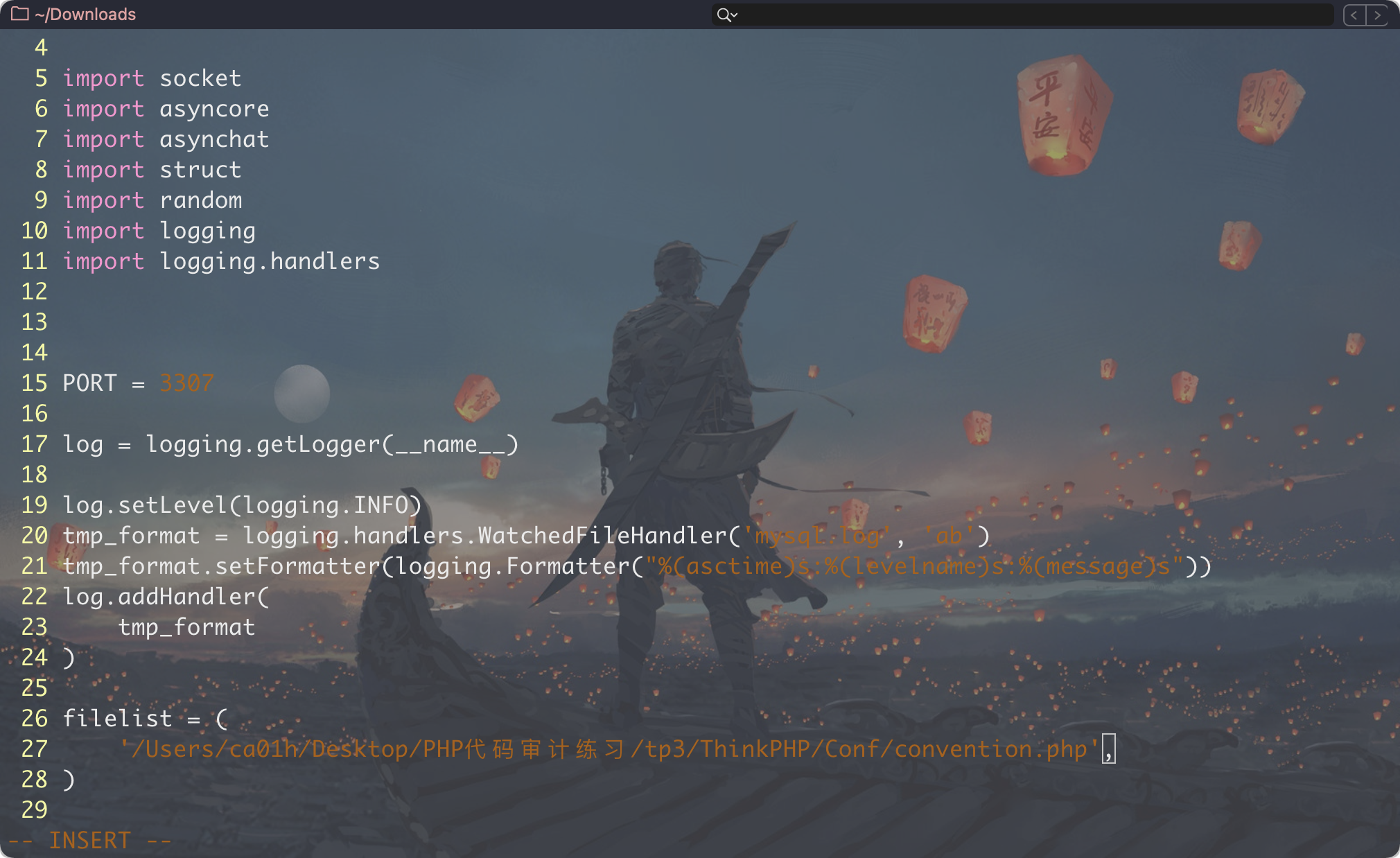1400x858 pixels.
Task: Open the search magnifier dropdown
Action: [727, 15]
